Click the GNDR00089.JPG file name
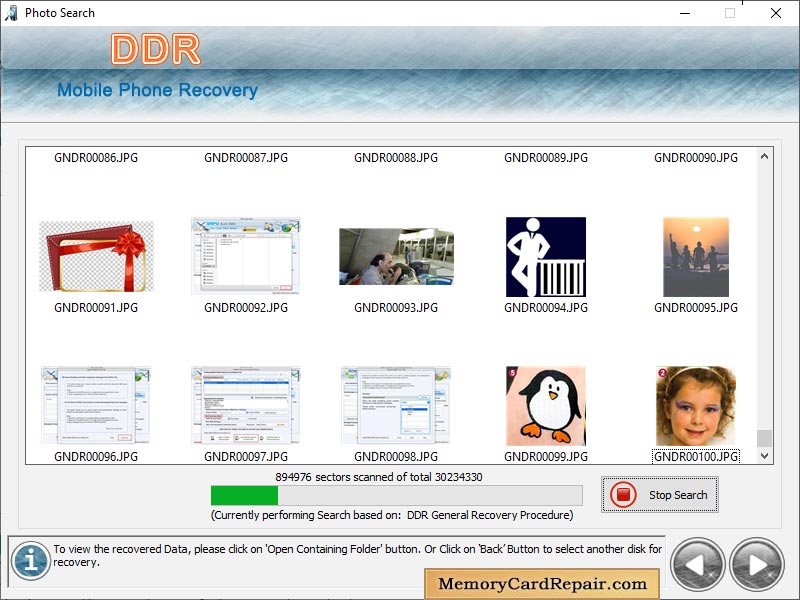Screen dimensions: 800x600 point(546,158)
